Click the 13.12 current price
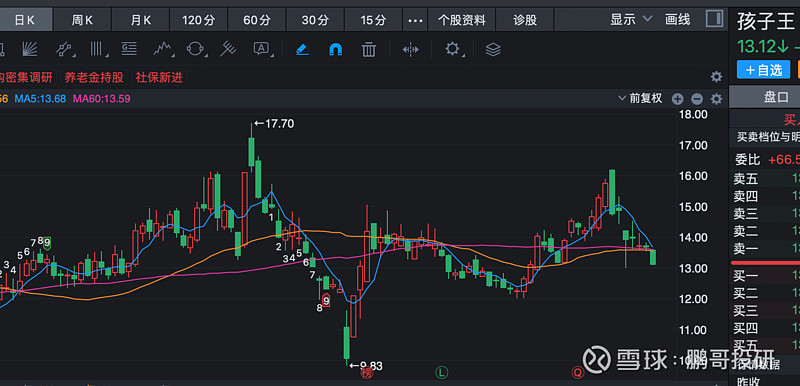This screenshot has height=386, width=800. tap(757, 46)
